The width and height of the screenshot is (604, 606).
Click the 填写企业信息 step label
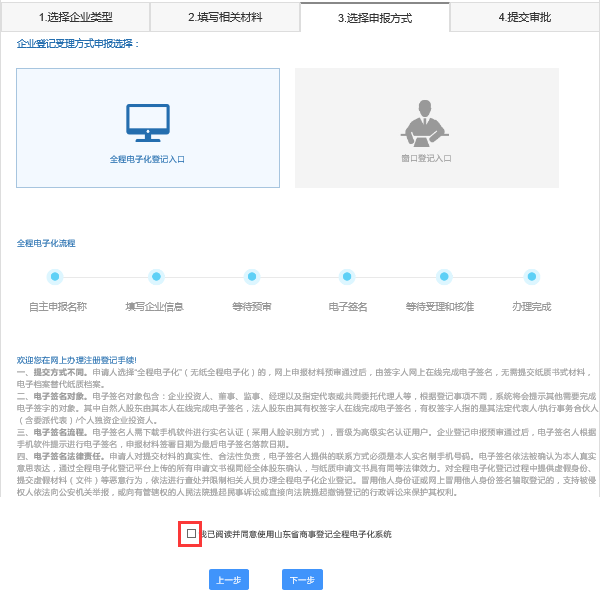point(154,307)
